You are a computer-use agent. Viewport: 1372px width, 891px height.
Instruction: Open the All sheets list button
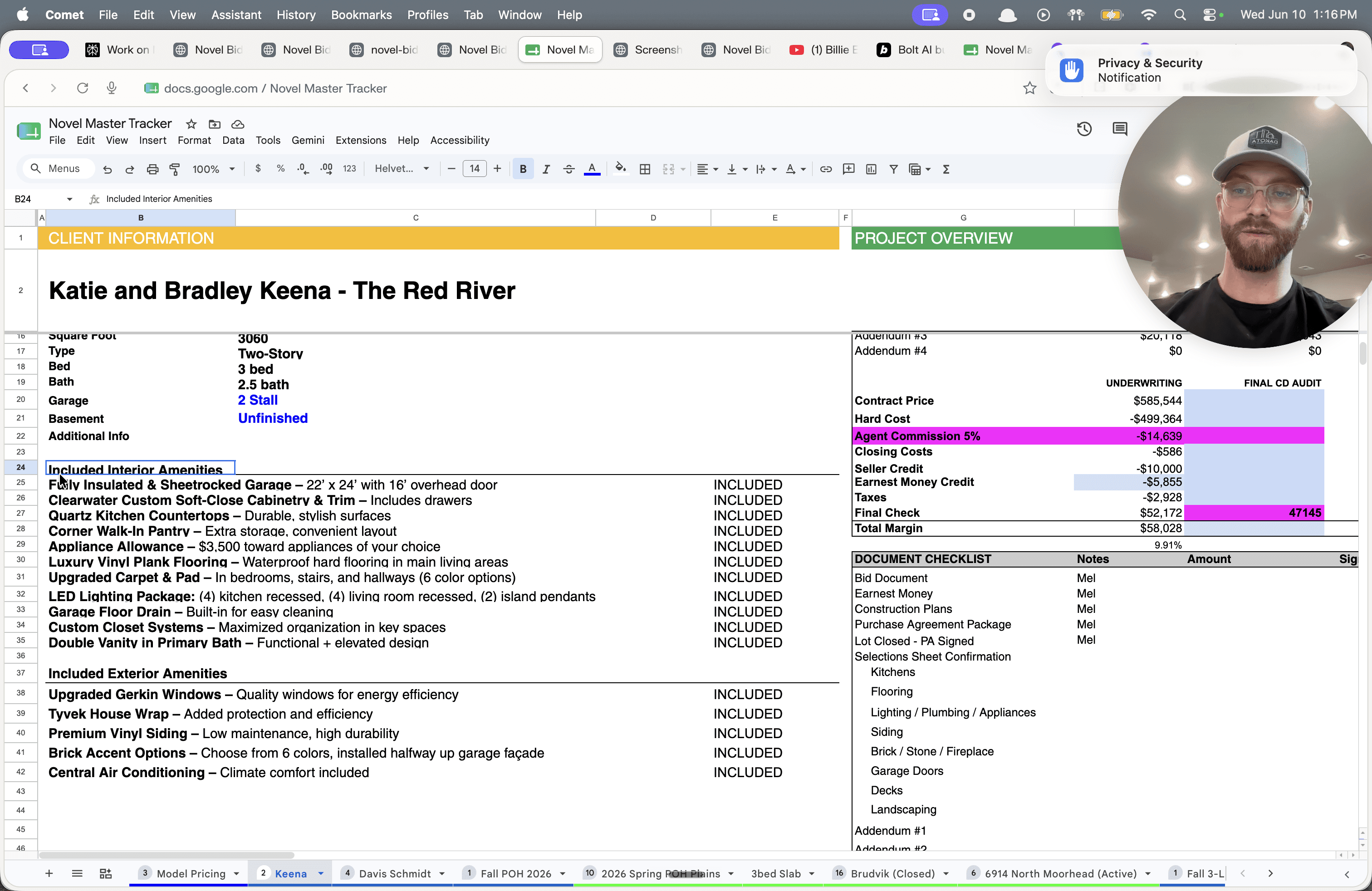tap(77, 874)
